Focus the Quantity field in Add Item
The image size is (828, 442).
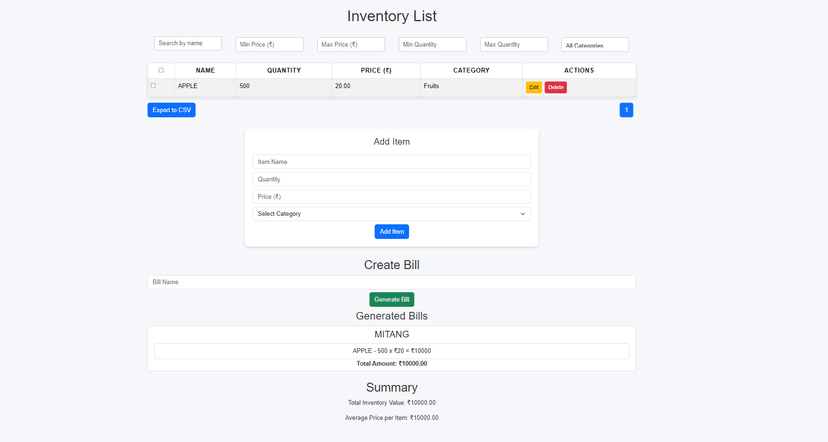[x=391, y=179]
